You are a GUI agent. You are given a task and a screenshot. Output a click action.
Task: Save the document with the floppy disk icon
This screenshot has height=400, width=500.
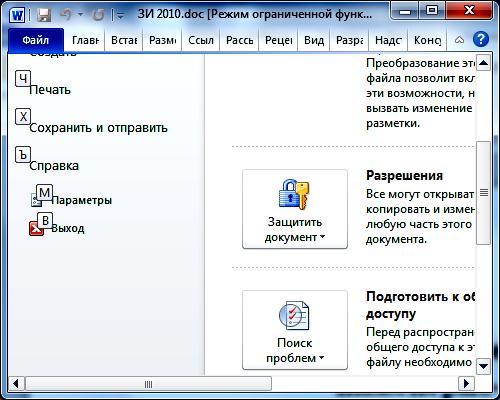click(x=44, y=15)
